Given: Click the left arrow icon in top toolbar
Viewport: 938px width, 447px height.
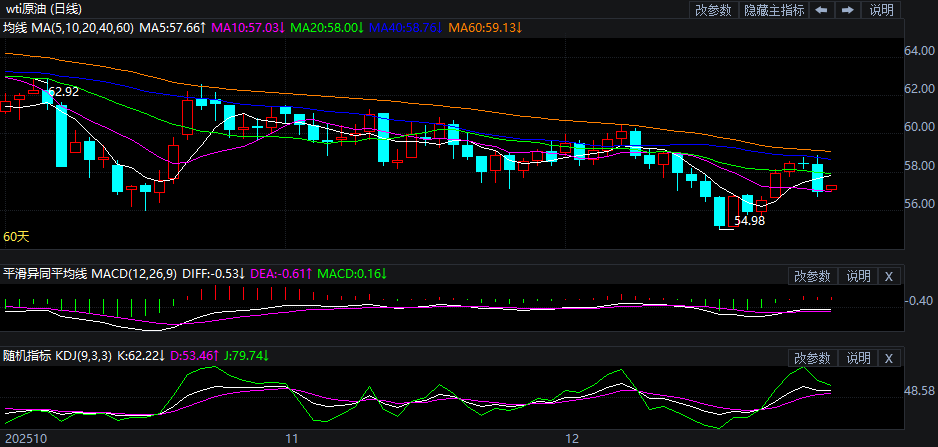Looking at the screenshot, I should (x=822, y=10).
